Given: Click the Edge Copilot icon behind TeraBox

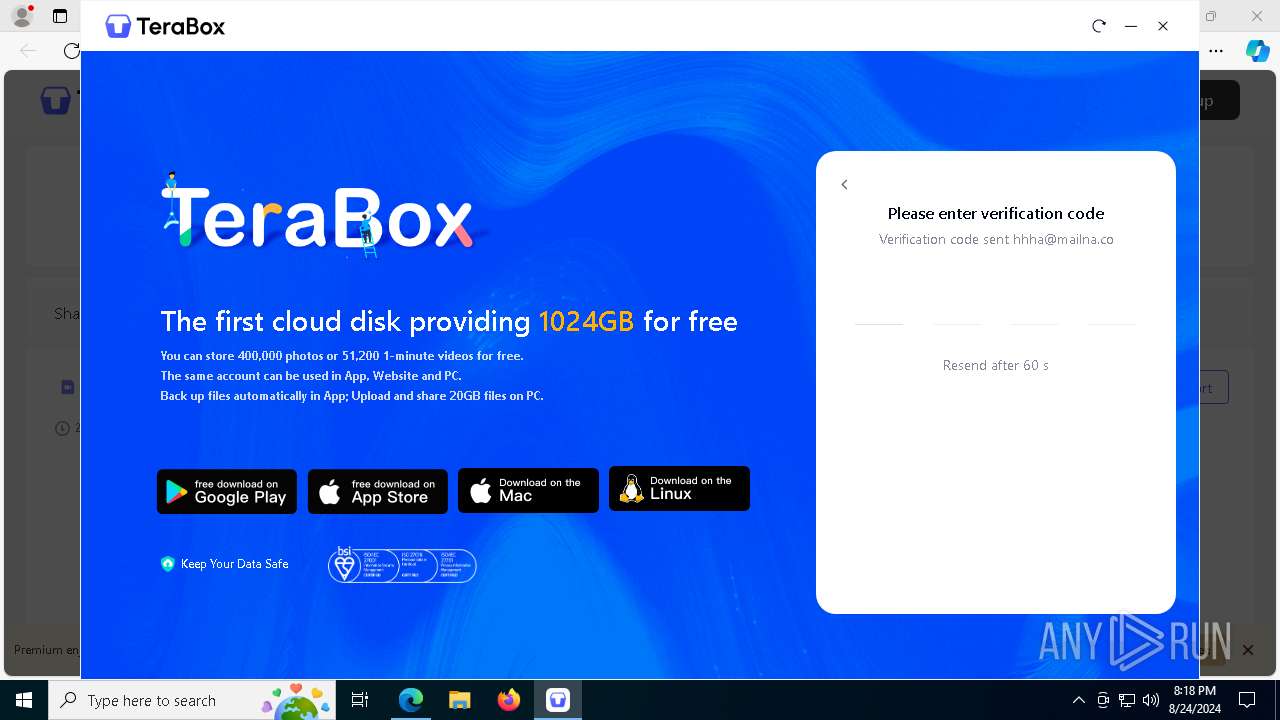Looking at the screenshot, I should tap(1257, 50).
